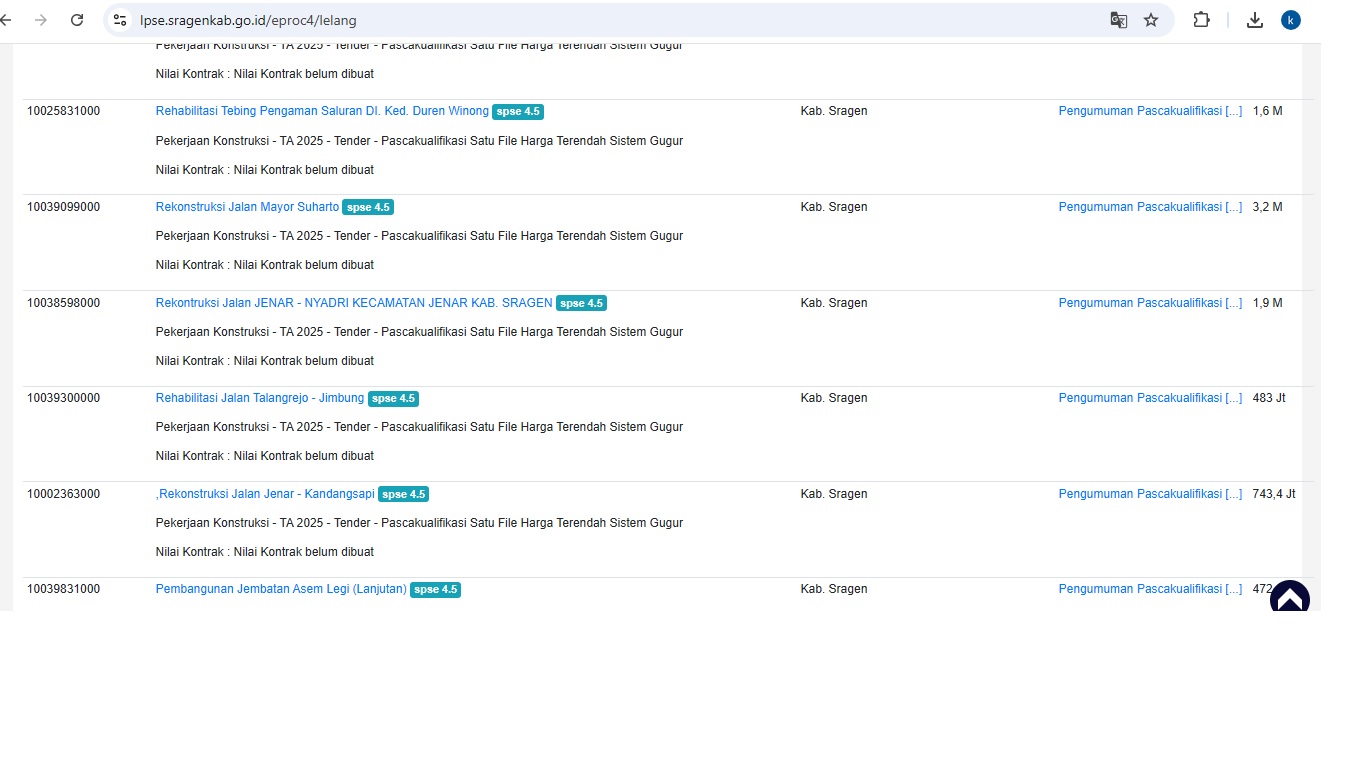Click spse 4.5 badge beside Duren Winong tender

click(x=518, y=112)
